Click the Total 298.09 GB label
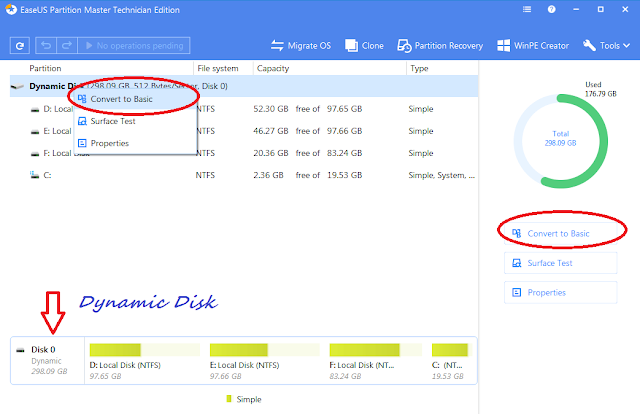 coord(560,138)
